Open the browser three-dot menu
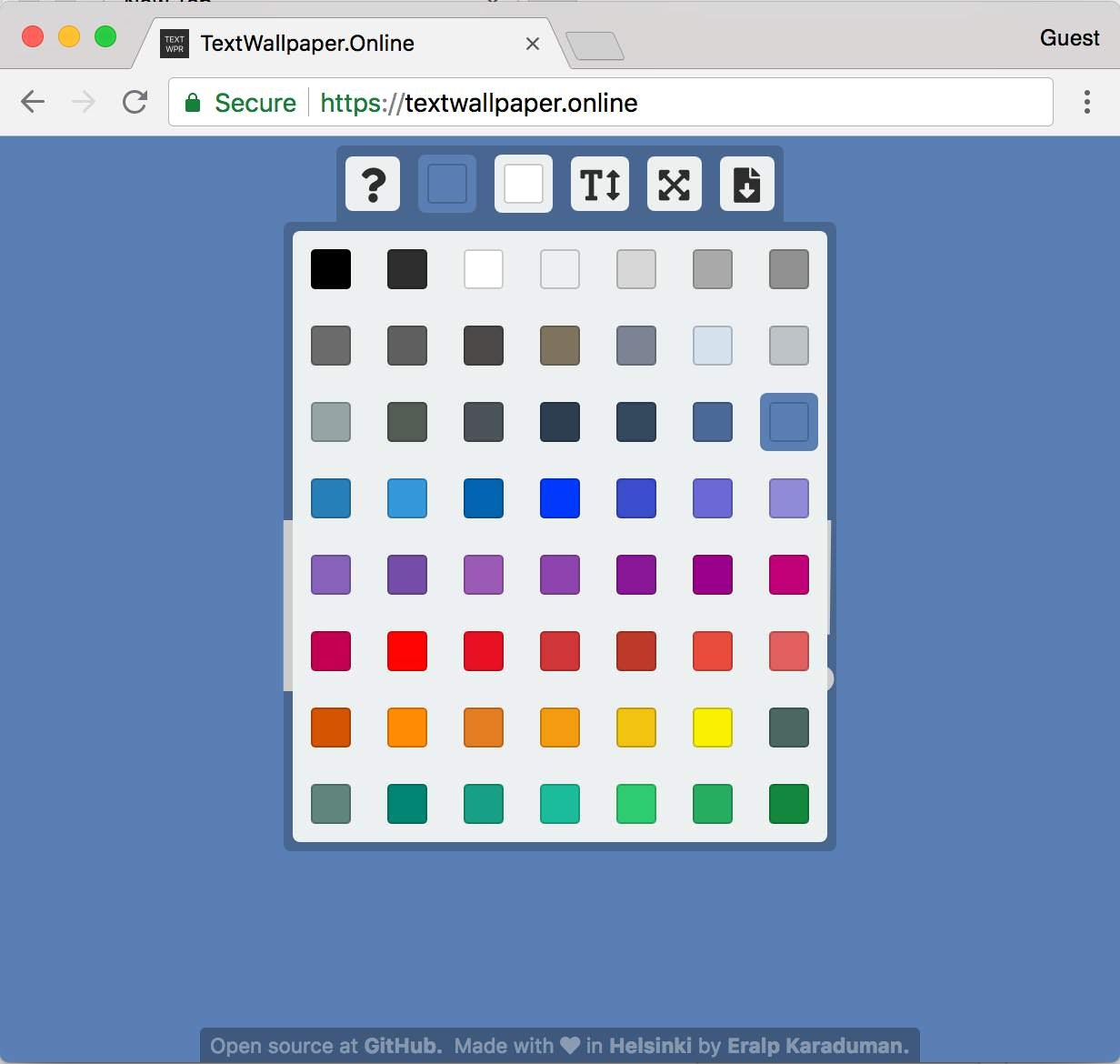 pos(1087,102)
